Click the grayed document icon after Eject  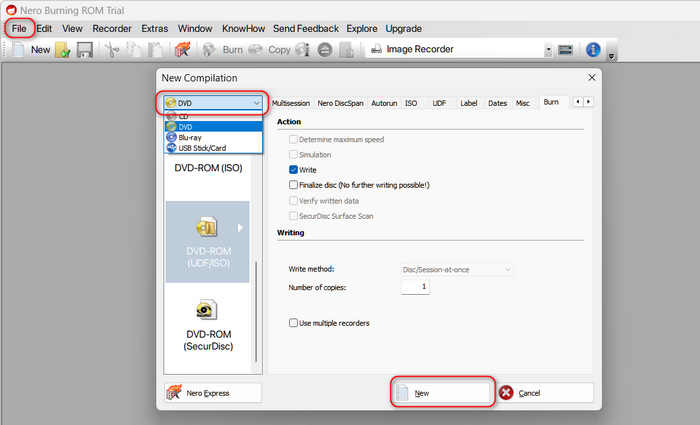[346, 50]
